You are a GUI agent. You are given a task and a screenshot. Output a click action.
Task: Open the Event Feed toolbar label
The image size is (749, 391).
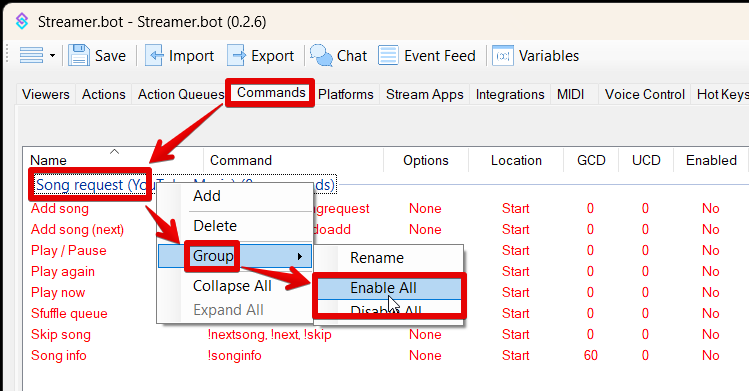[x=439, y=56]
